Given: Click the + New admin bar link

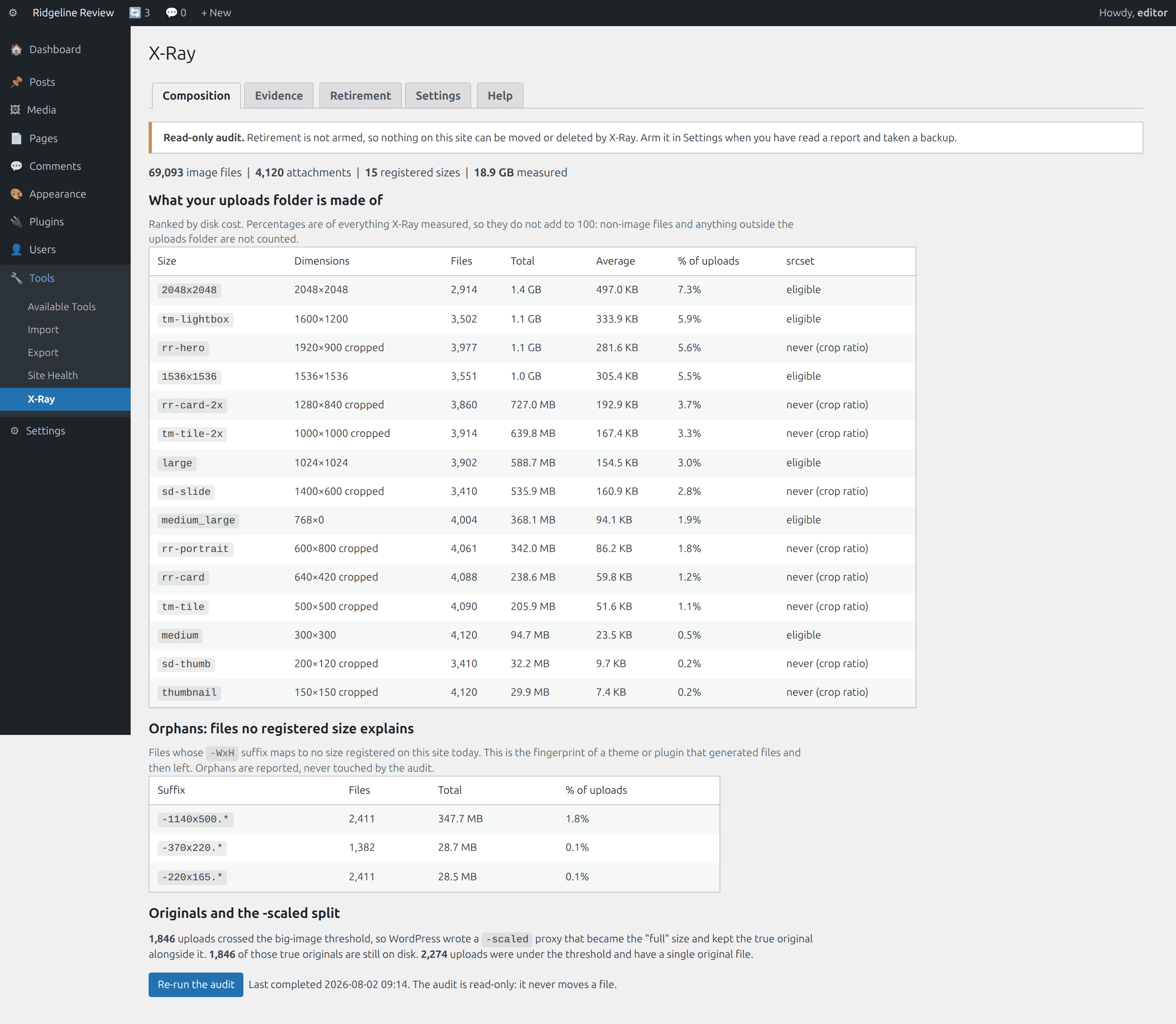Looking at the screenshot, I should (216, 13).
